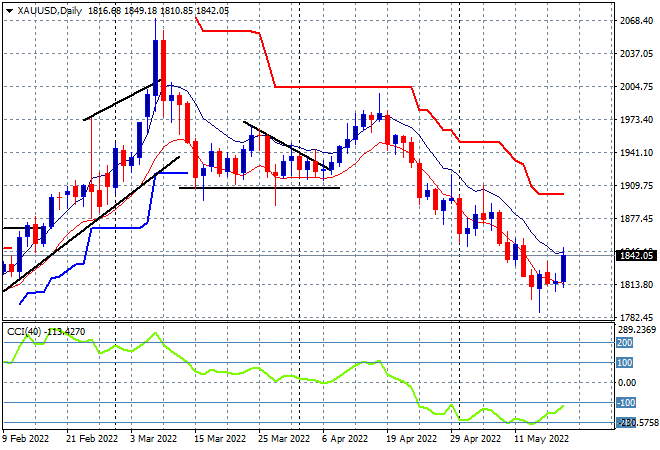Screen dimensions: 660x450
Task: Click the latest blue candle at chart's right edge
Action: pyautogui.click(x=564, y=268)
